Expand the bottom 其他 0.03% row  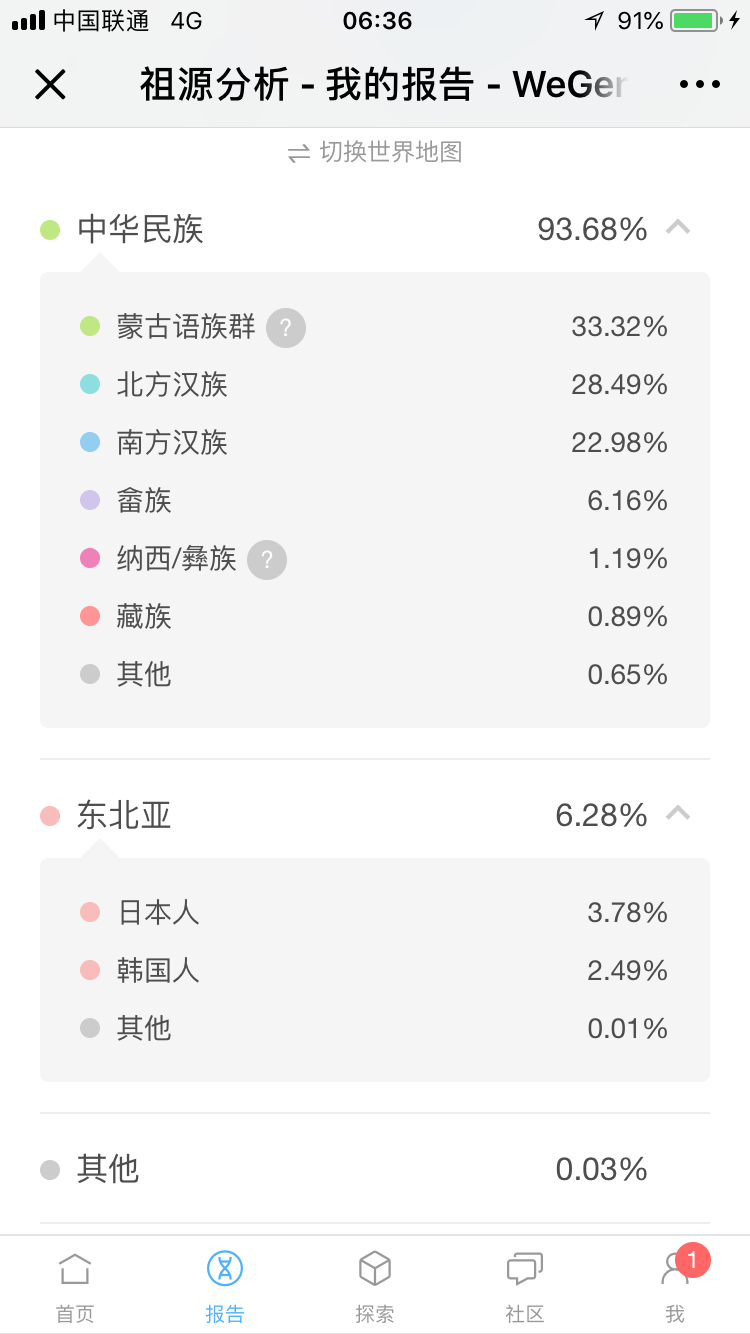click(375, 1169)
